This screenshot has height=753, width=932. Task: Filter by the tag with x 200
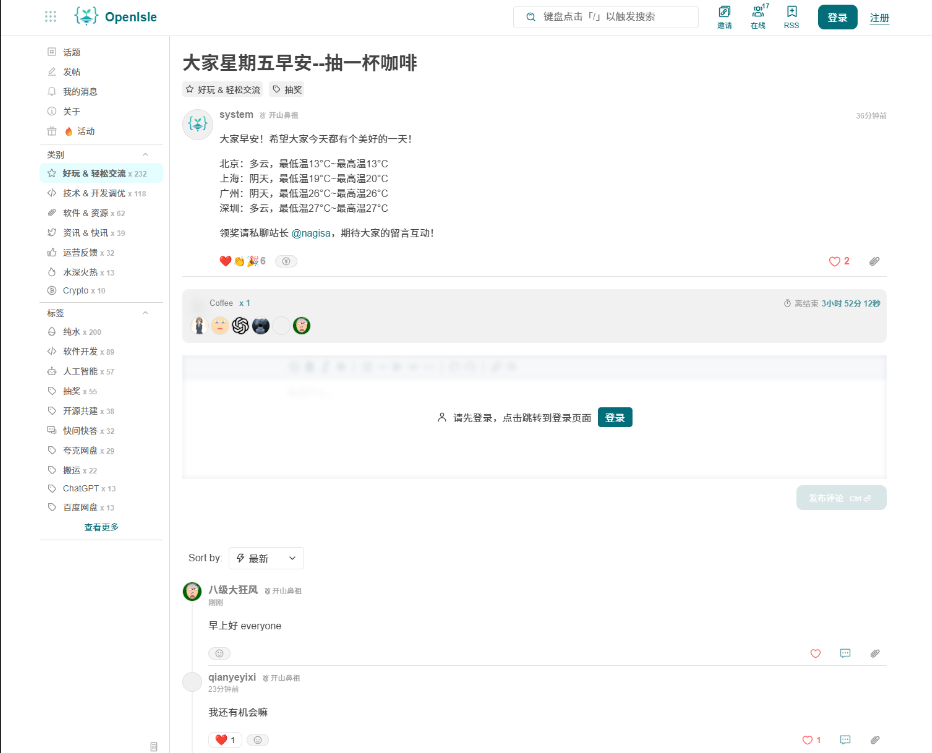(101, 332)
